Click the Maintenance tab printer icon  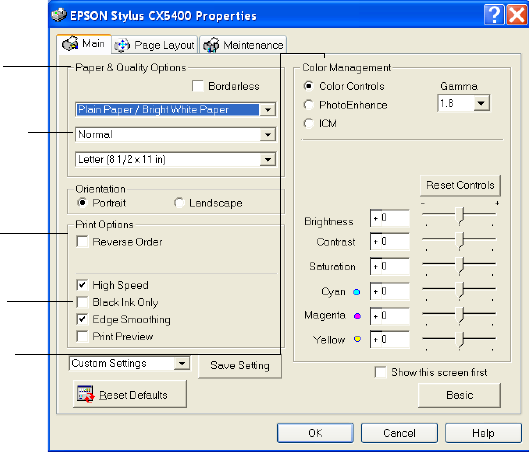click(x=211, y=45)
